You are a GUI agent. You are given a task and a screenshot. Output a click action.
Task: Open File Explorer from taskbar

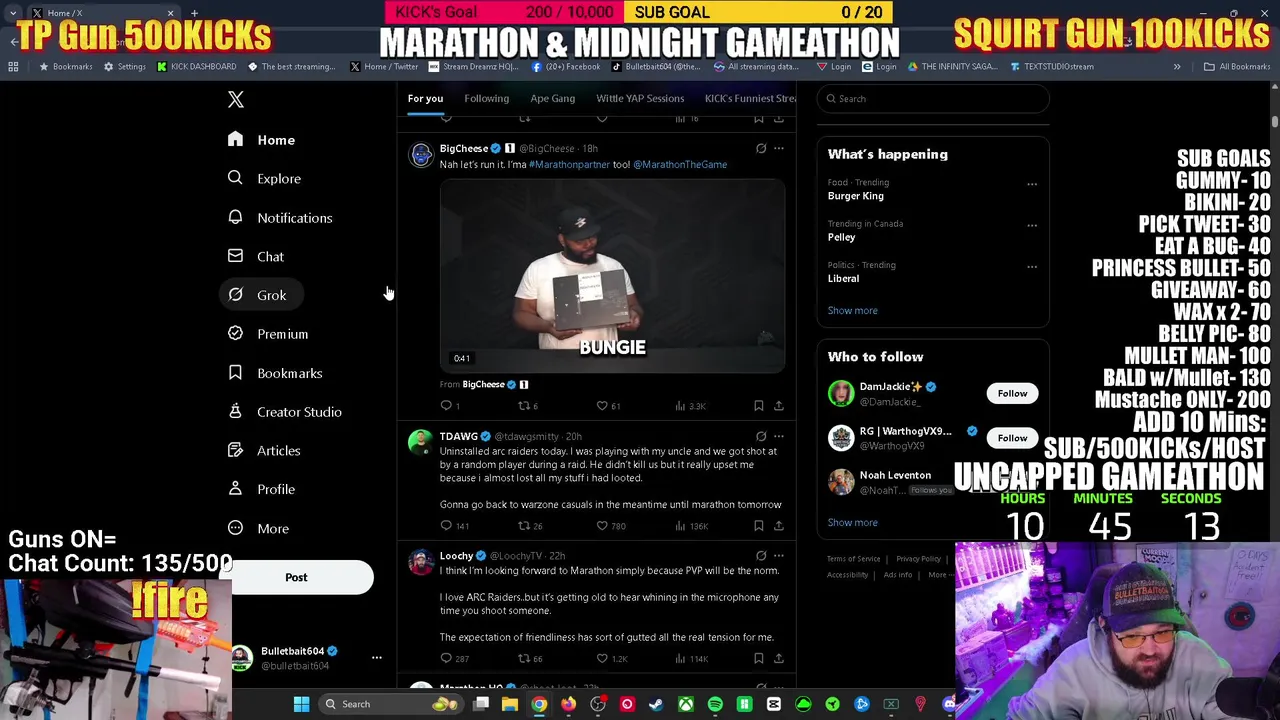click(x=510, y=704)
